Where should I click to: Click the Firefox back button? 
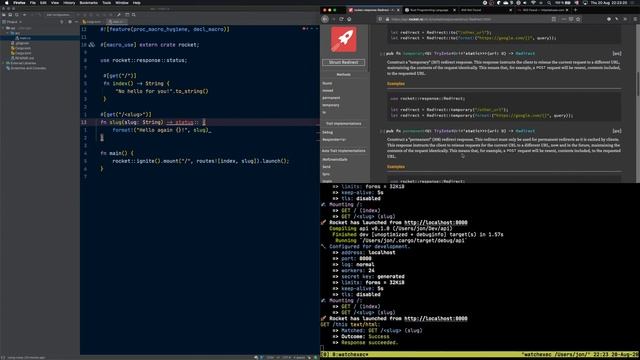point(325,19)
